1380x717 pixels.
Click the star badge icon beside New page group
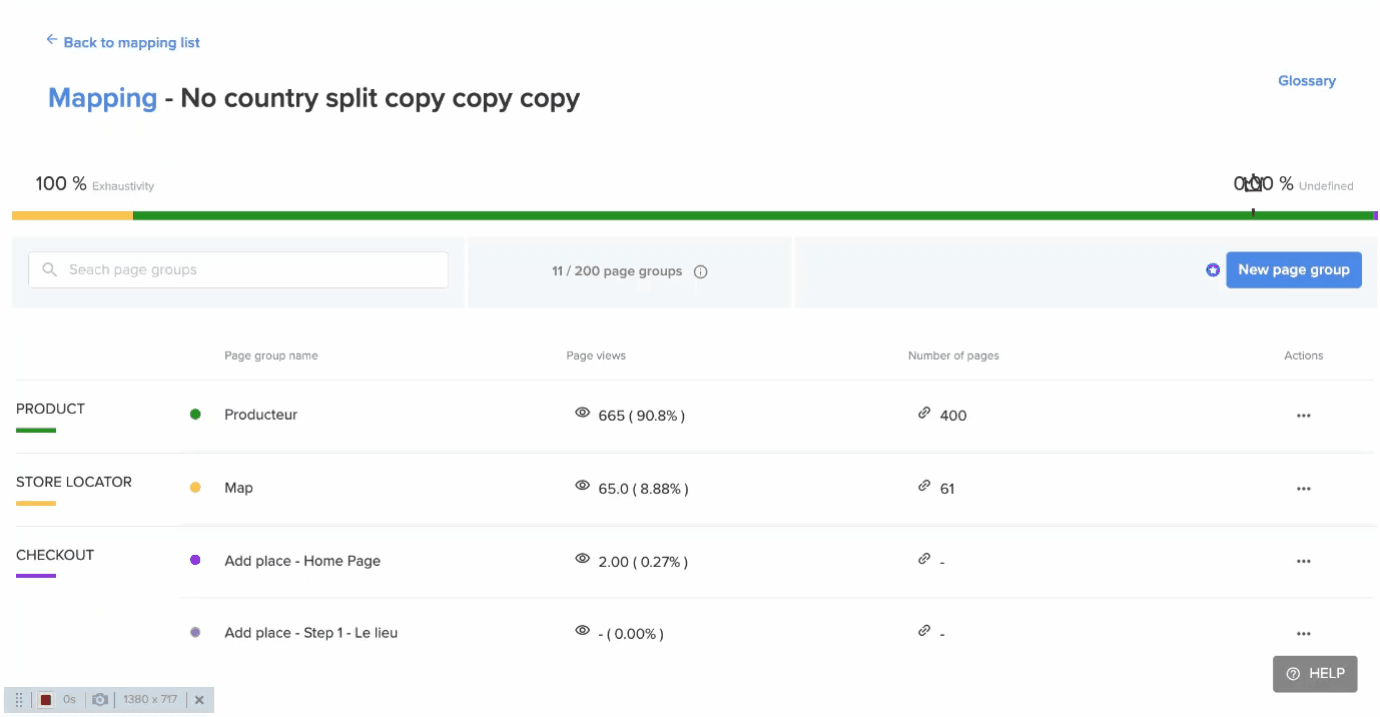coord(1213,270)
